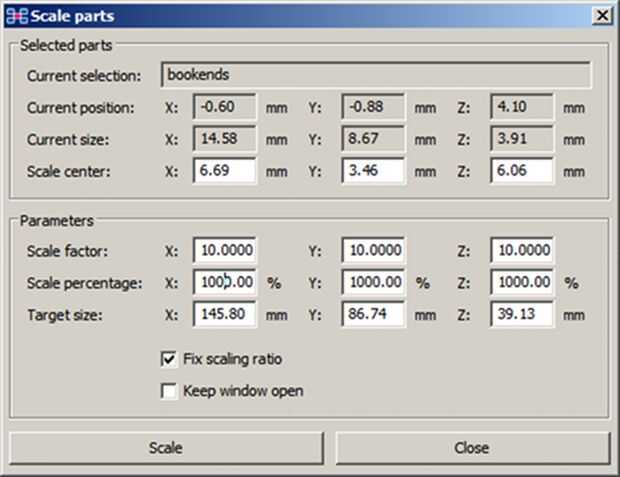
Task: Edit the Scale percentage Z field
Action: pos(522,282)
